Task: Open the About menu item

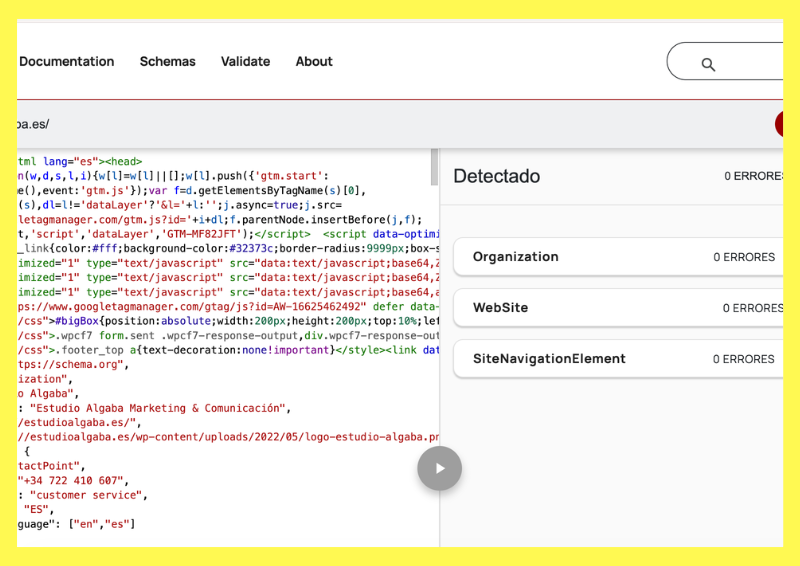Action: (x=314, y=61)
